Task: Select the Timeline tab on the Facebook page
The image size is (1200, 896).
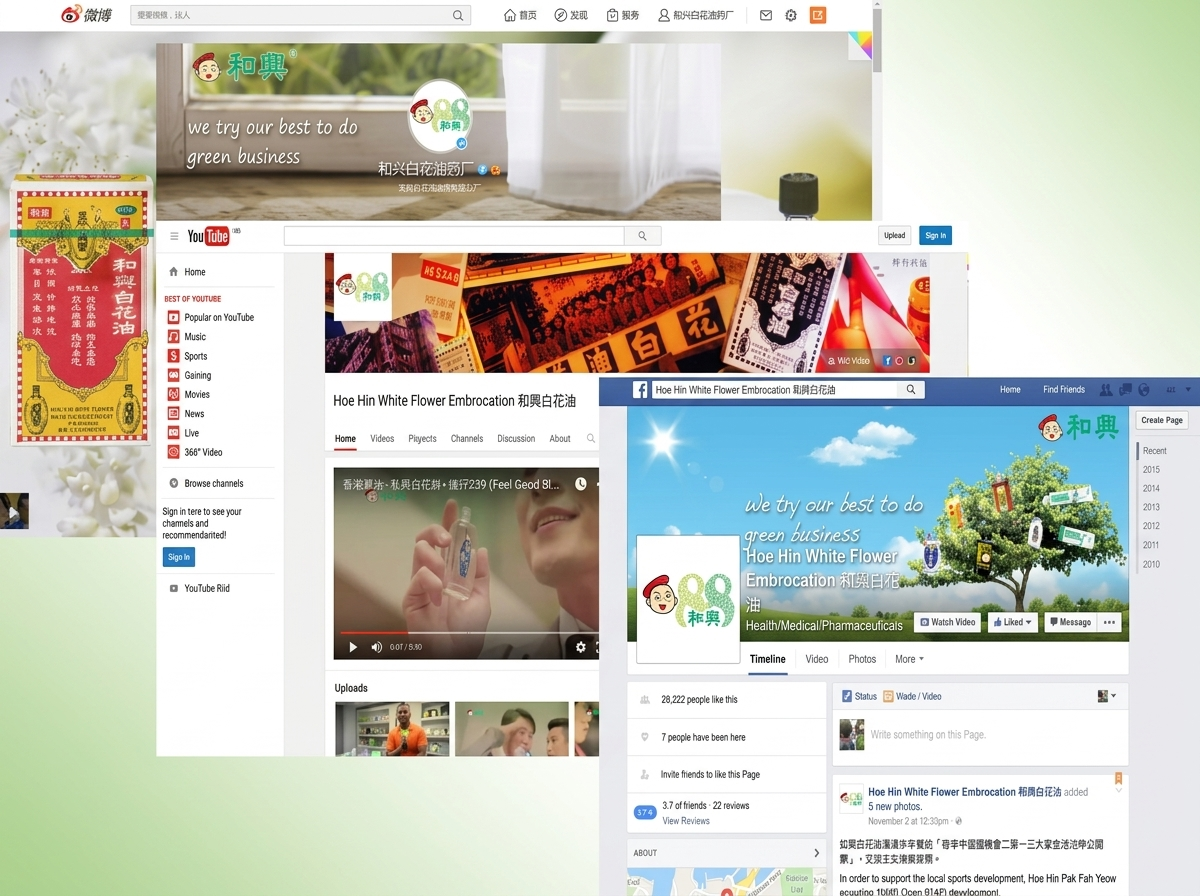Action: [x=768, y=659]
